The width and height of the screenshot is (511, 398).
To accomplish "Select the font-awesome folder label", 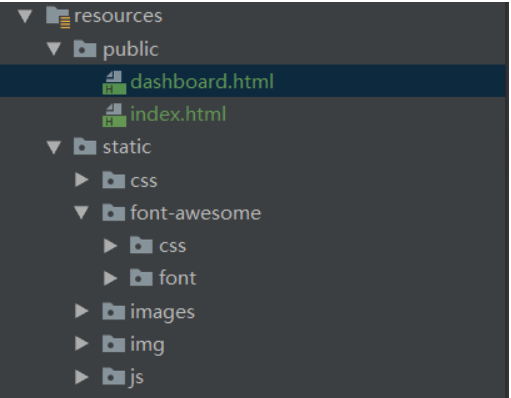I will 196,213.
